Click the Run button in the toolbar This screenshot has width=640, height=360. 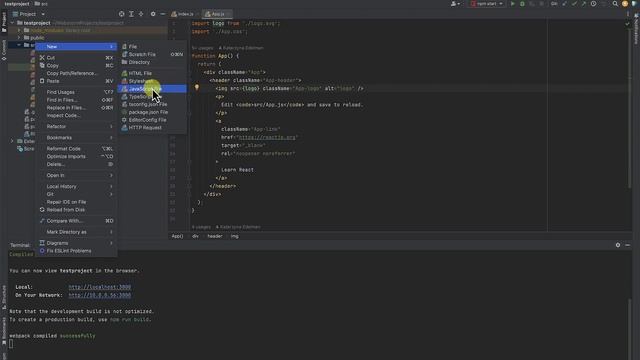[x=513, y=4]
